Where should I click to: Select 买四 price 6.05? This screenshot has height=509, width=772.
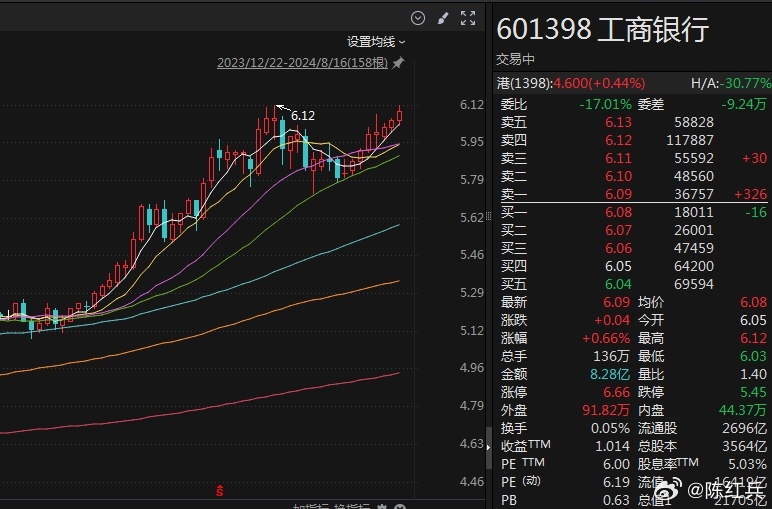[618, 266]
